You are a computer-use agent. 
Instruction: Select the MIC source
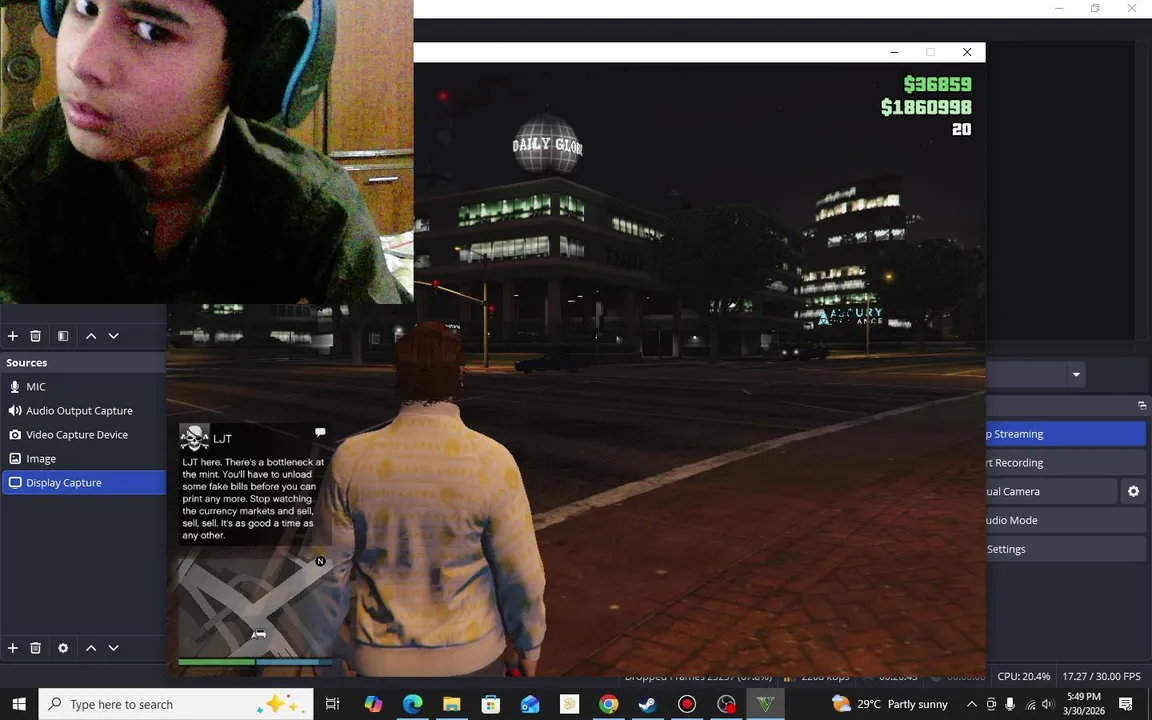[83, 386]
